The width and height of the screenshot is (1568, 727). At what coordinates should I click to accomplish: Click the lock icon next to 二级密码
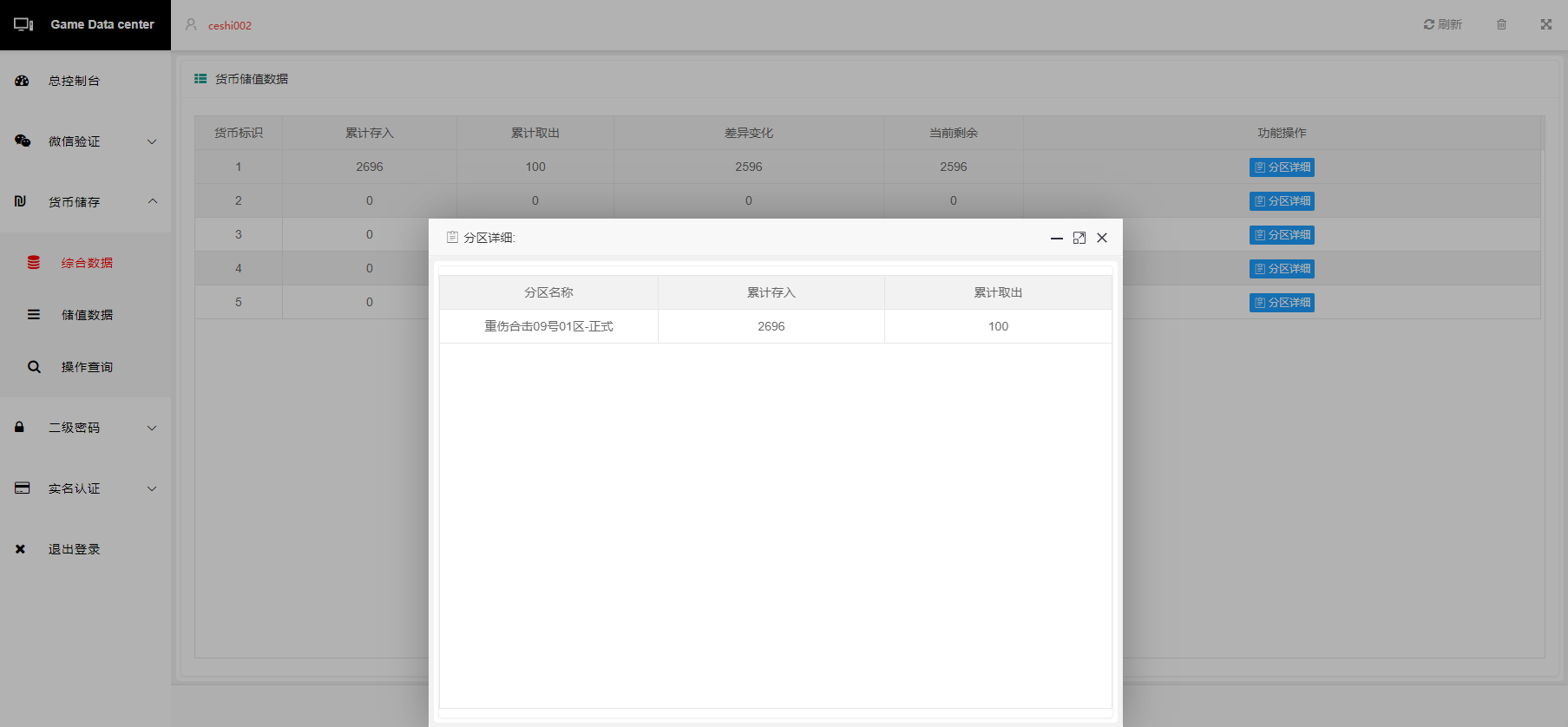click(19, 427)
